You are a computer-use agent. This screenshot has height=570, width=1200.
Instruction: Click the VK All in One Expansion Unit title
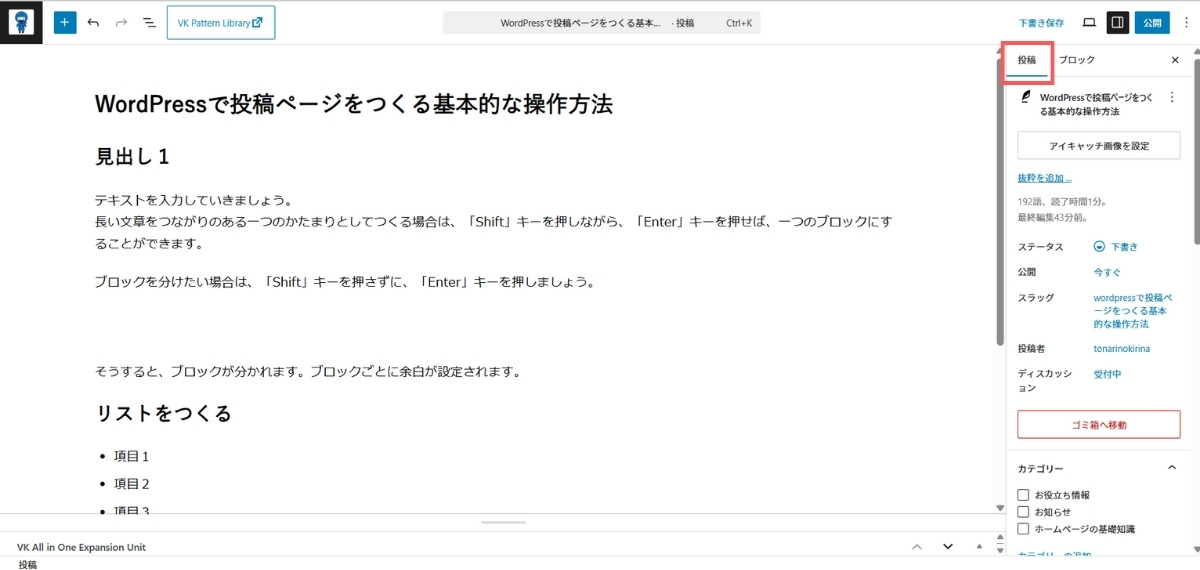(81, 547)
